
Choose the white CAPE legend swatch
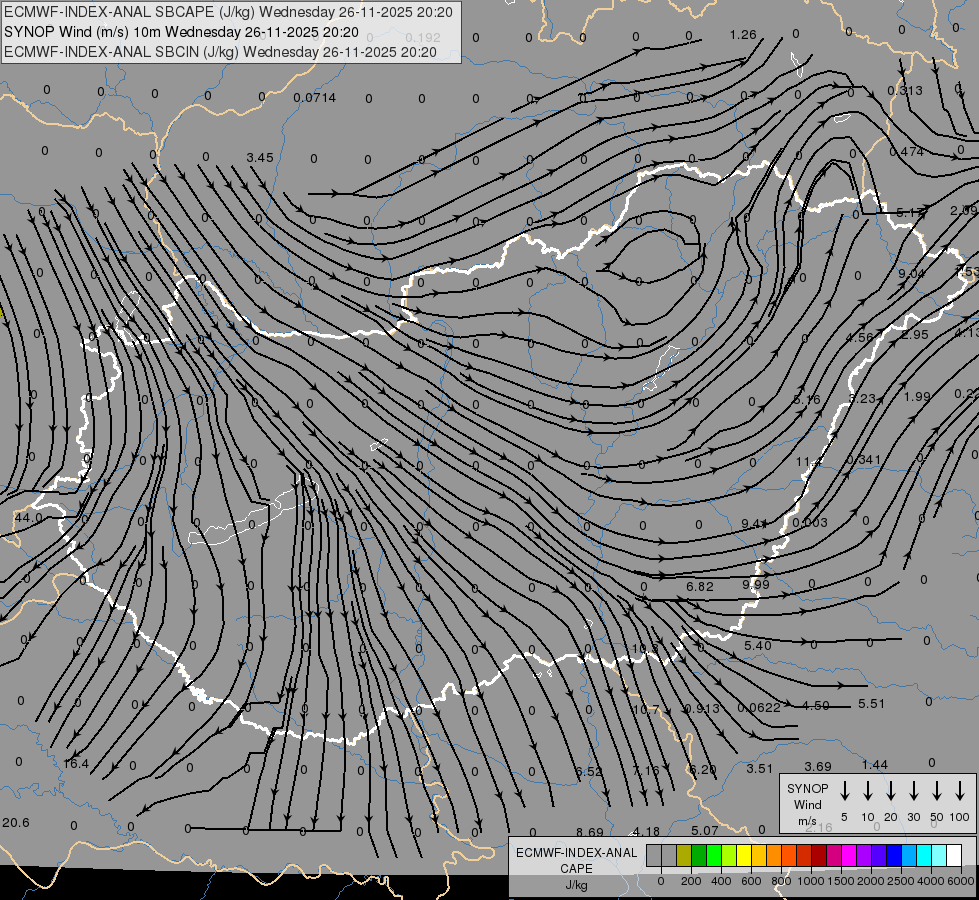coord(953,855)
